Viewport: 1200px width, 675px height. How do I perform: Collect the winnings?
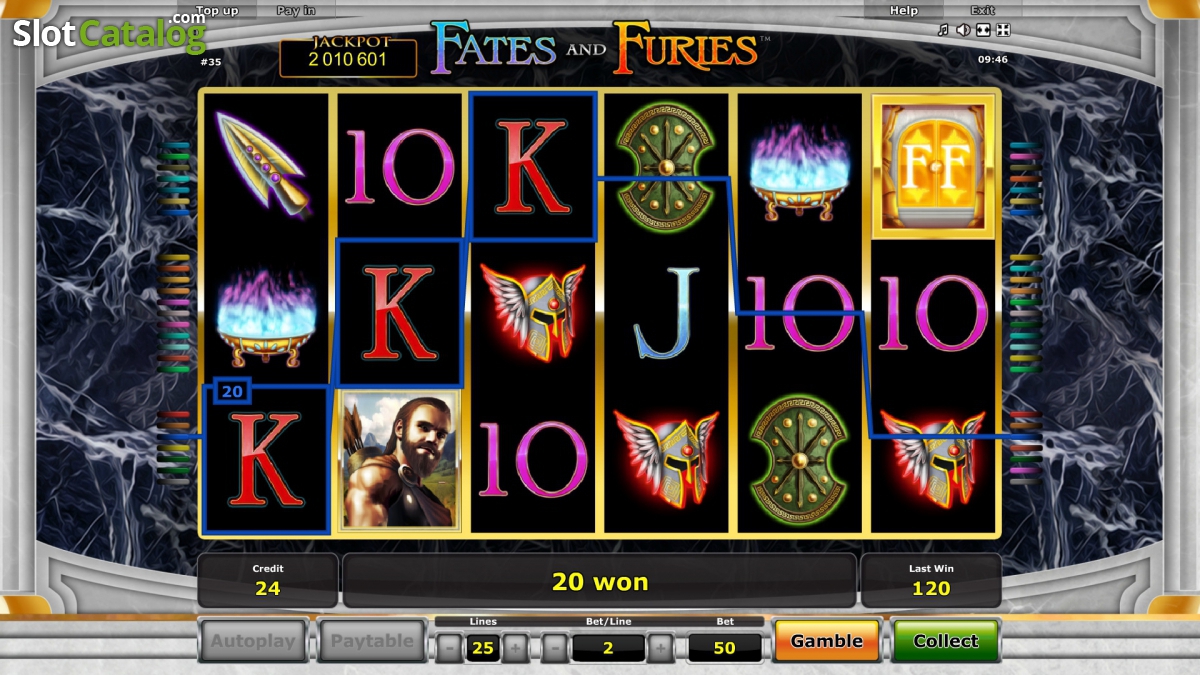tap(946, 641)
